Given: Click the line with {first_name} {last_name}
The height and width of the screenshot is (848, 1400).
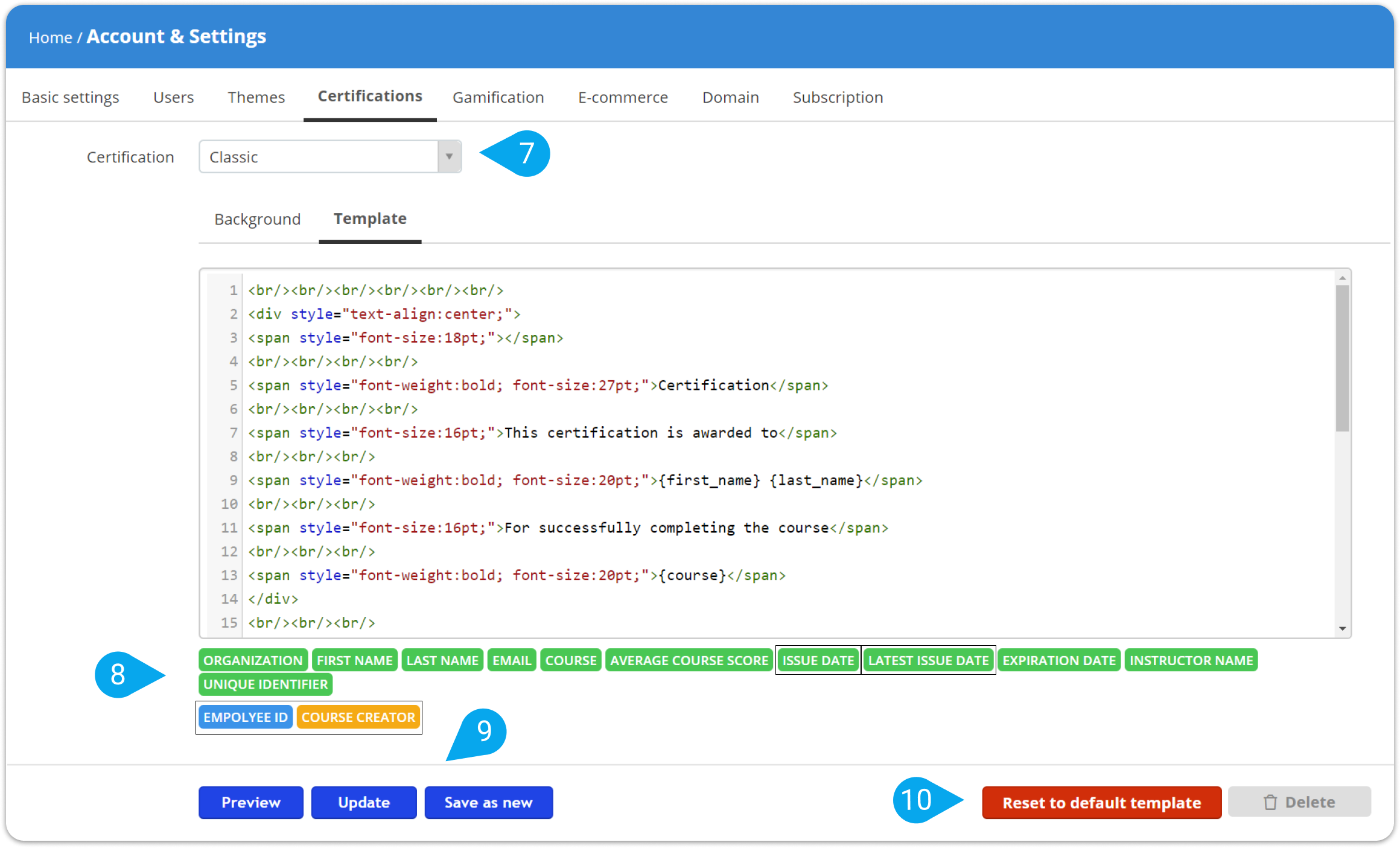Looking at the screenshot, I should [585, 480].
